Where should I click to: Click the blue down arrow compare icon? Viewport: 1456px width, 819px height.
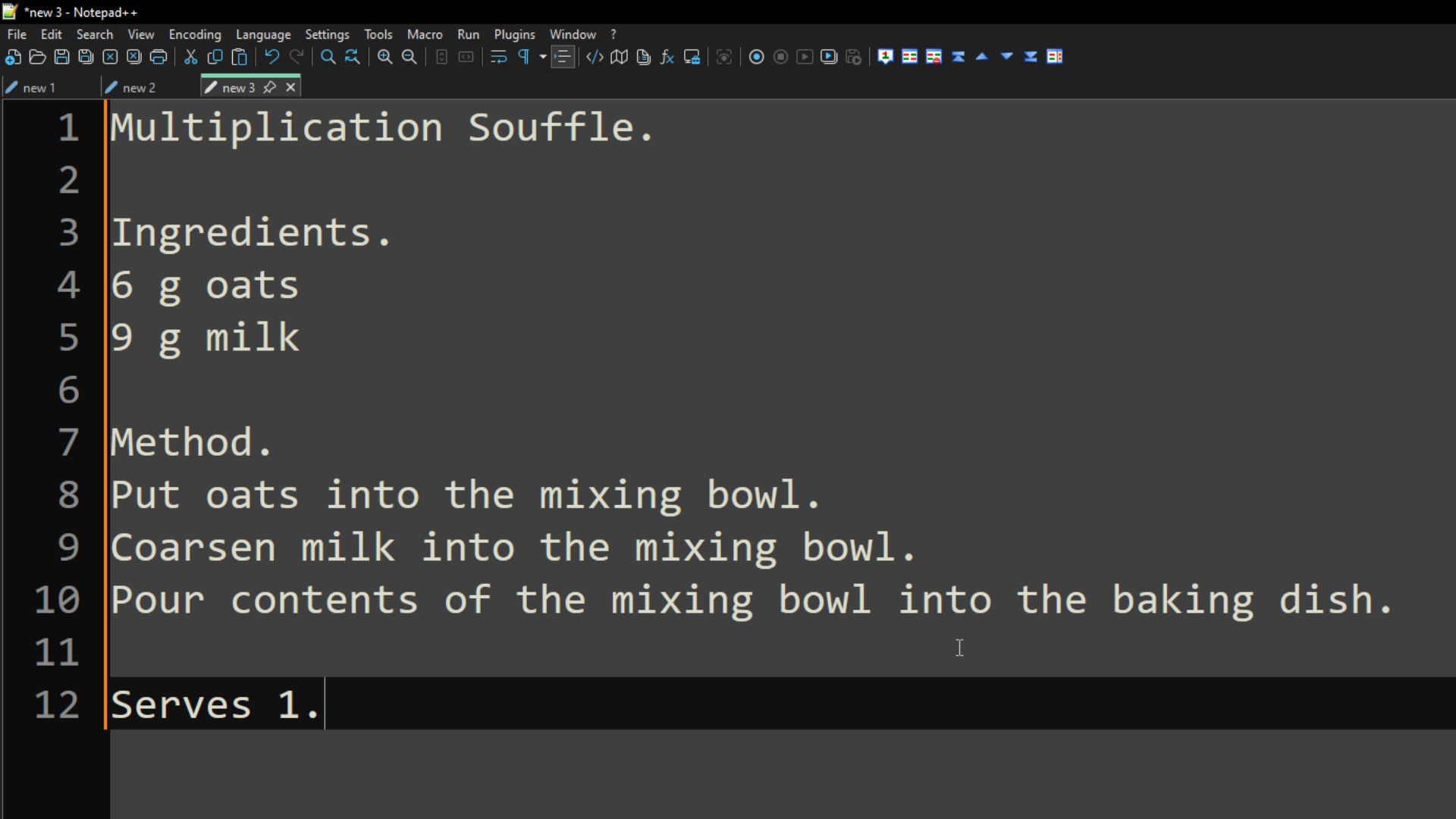[1006, 57]
